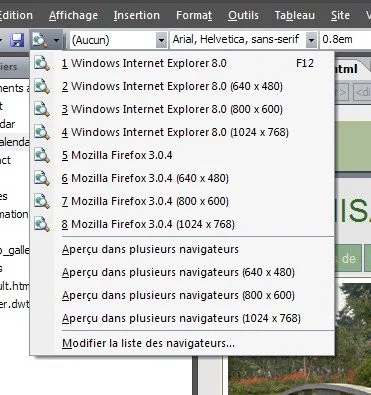Click preview icon beside item 7 Firefox
Image resolution: width=371 pixels, height=395 pixels.
point(42,201)
